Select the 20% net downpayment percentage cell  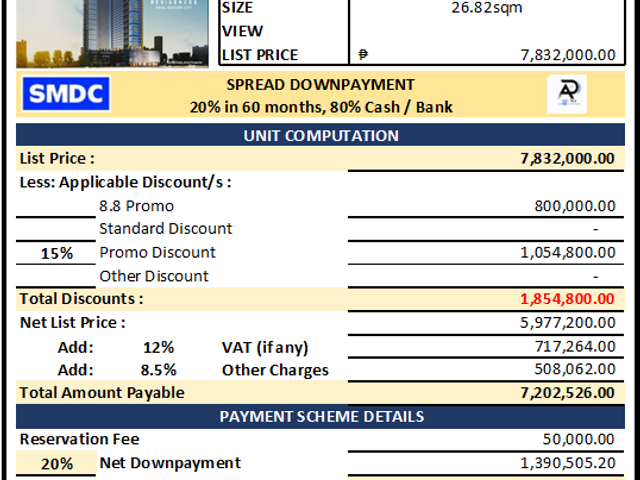pyautogui.click(x=56, y=463)
